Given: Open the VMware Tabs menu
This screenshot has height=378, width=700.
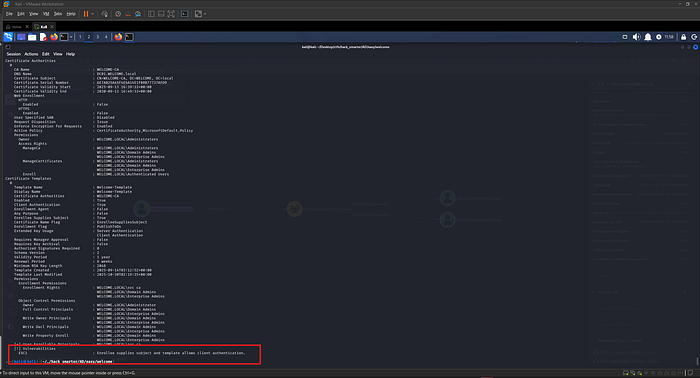Looking at the screenshot, I should (58, 14).
